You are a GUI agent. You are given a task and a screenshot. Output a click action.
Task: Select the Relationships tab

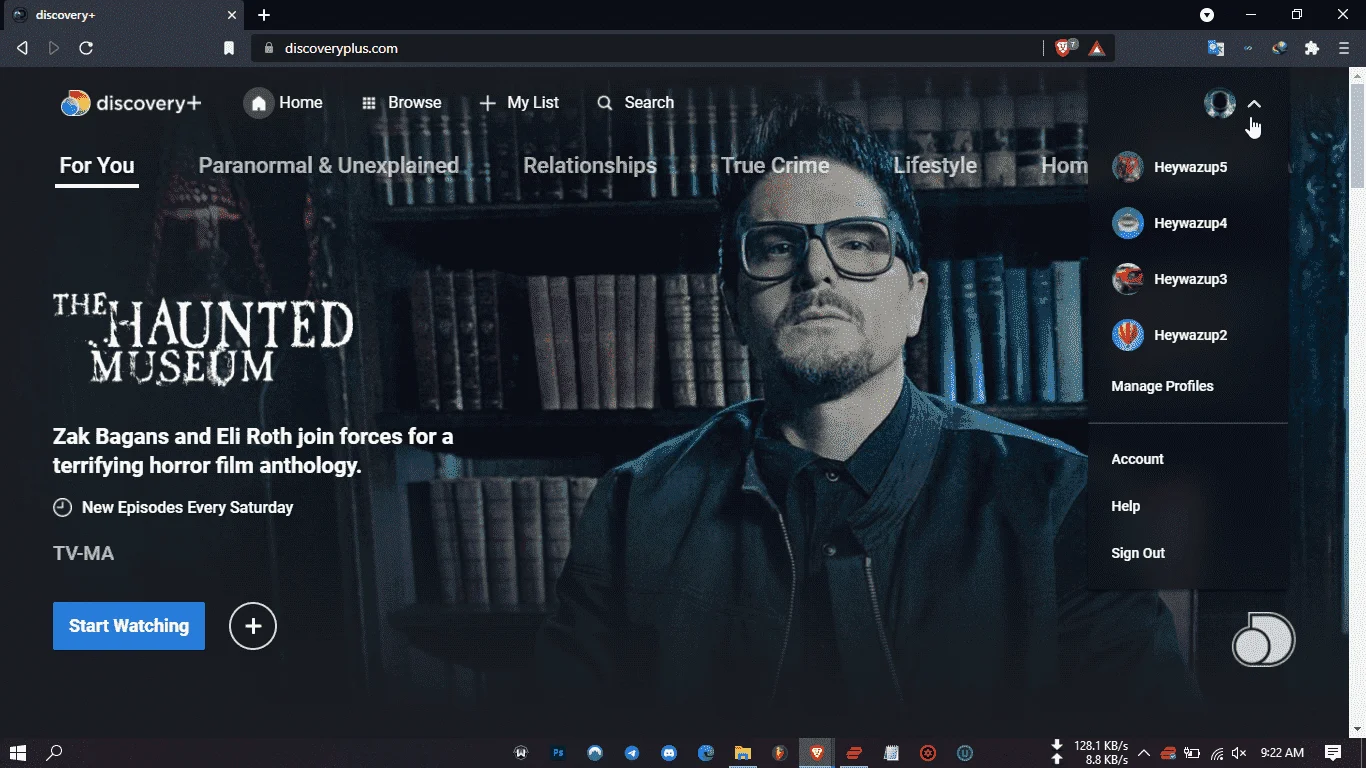[590, 166]
